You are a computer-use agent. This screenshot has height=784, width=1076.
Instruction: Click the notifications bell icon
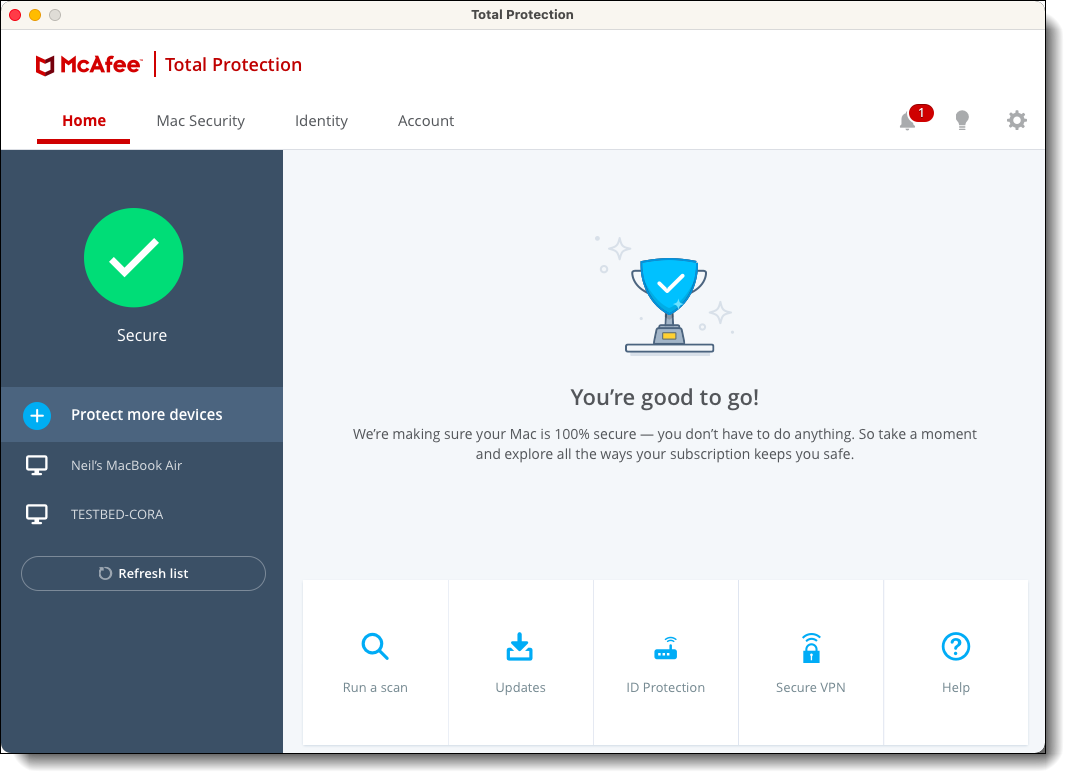[907, 121]
